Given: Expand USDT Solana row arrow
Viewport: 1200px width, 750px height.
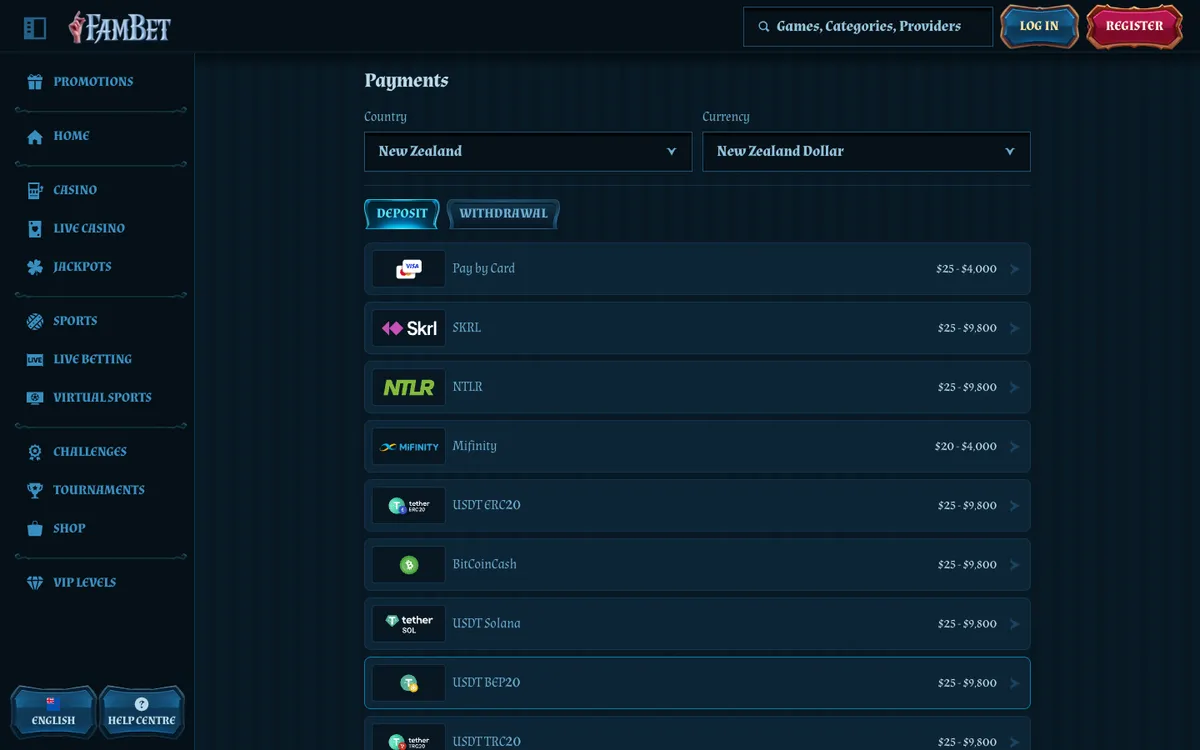Looking at the screenshot, I should pos(1015,624).
